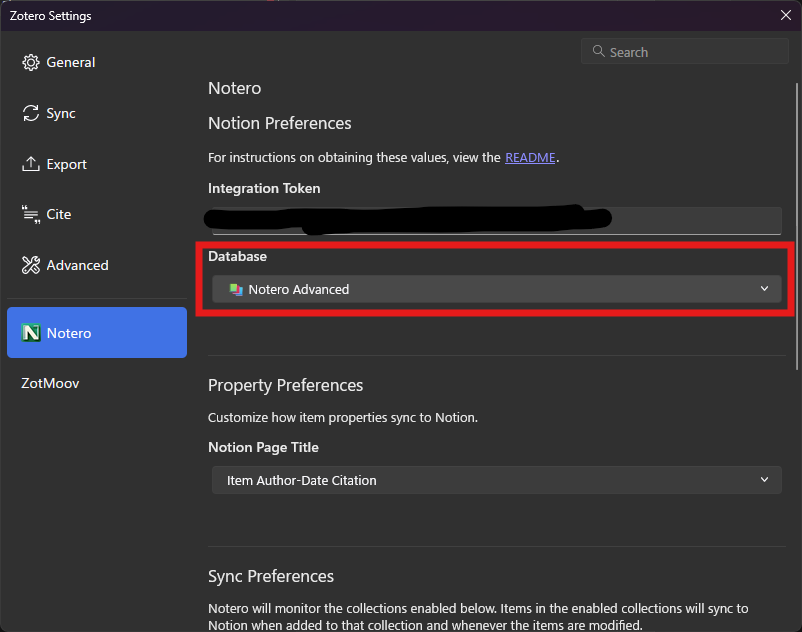Click the search magnifier icon

598,52
